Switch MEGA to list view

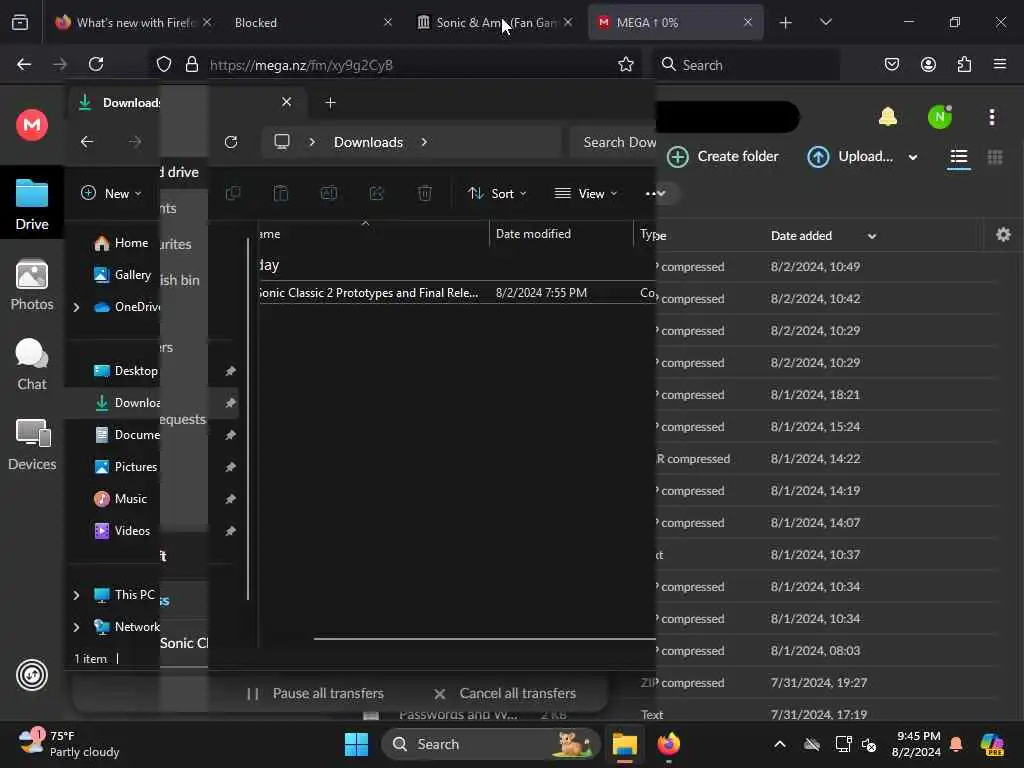959,157
